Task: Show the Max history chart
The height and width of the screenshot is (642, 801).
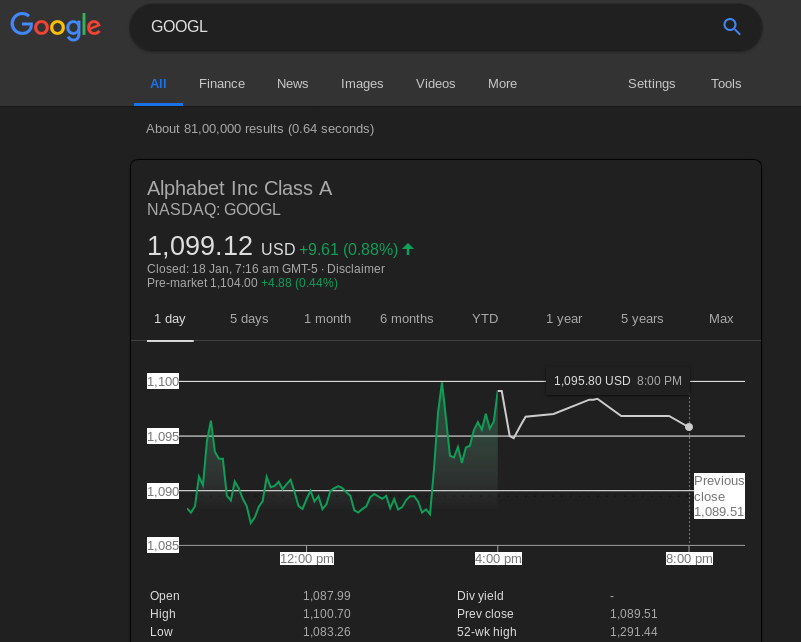Action: tap(721, 318)
